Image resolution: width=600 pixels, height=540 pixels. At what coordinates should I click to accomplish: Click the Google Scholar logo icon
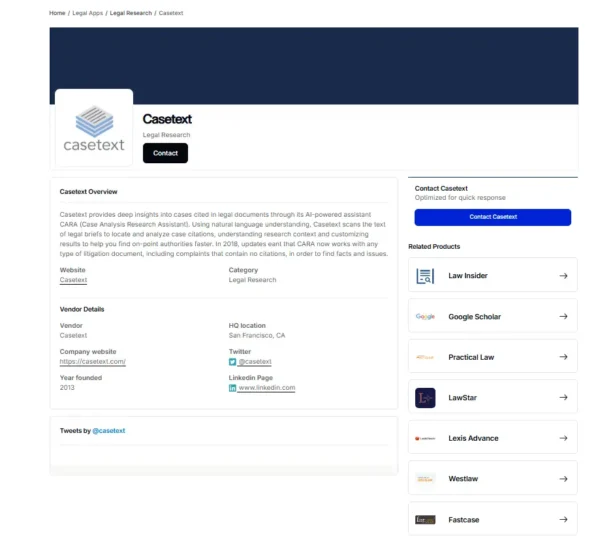click(x=425, y=316)
